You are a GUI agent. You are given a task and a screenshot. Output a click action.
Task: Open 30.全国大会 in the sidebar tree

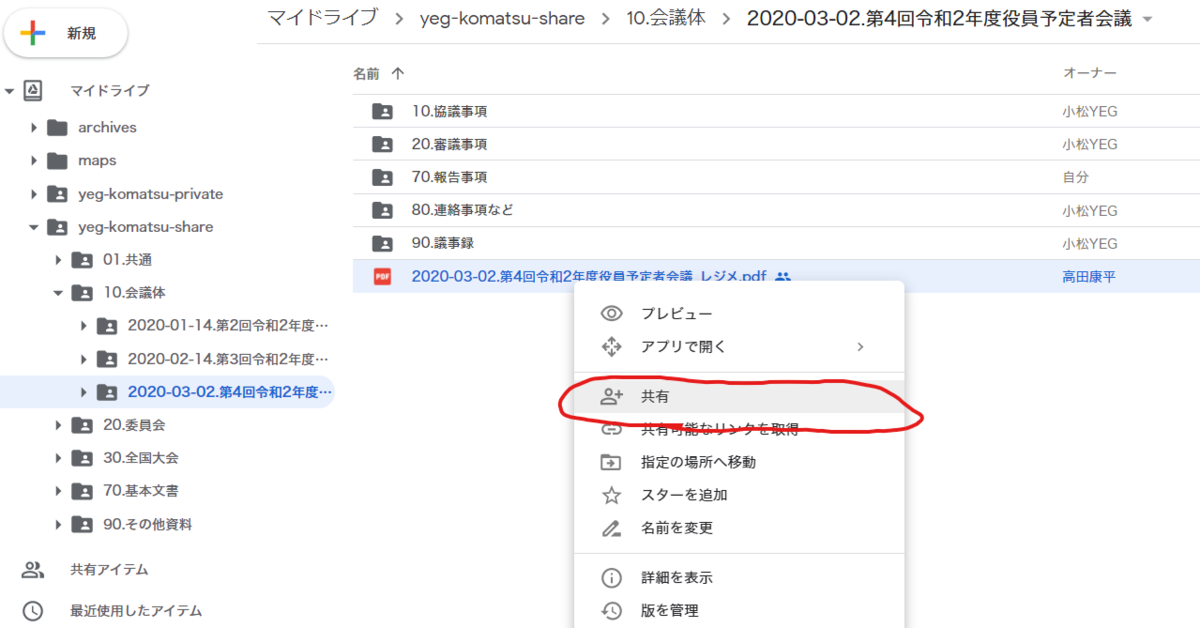(141, 458)
